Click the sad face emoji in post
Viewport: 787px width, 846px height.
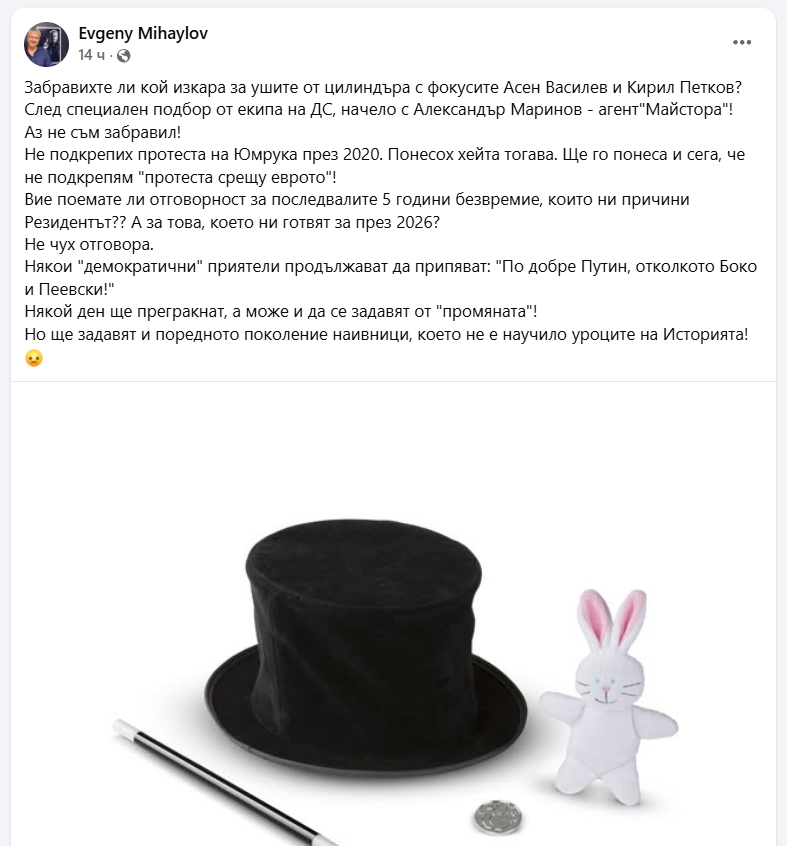(x=34, y=358)
